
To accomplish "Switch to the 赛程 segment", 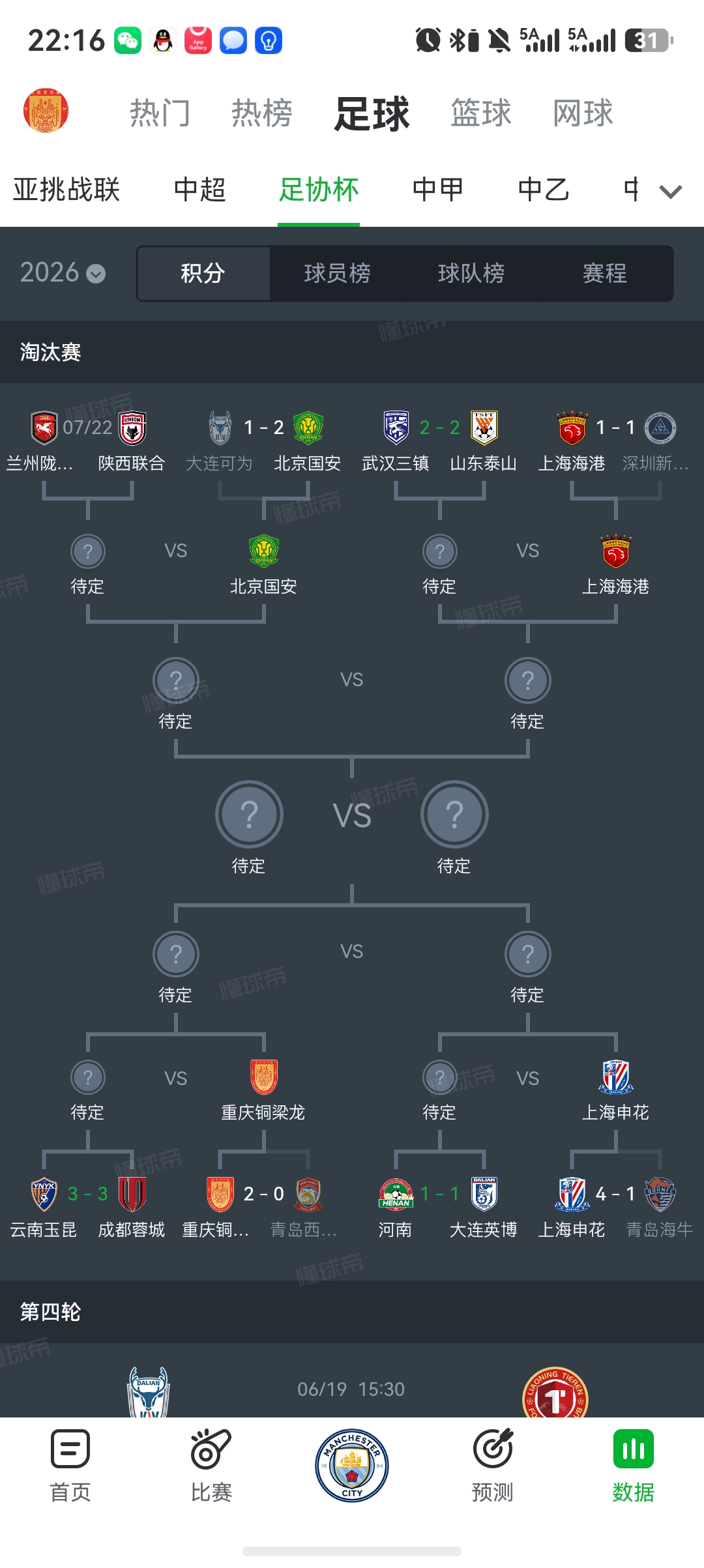I will pos(605,273).
